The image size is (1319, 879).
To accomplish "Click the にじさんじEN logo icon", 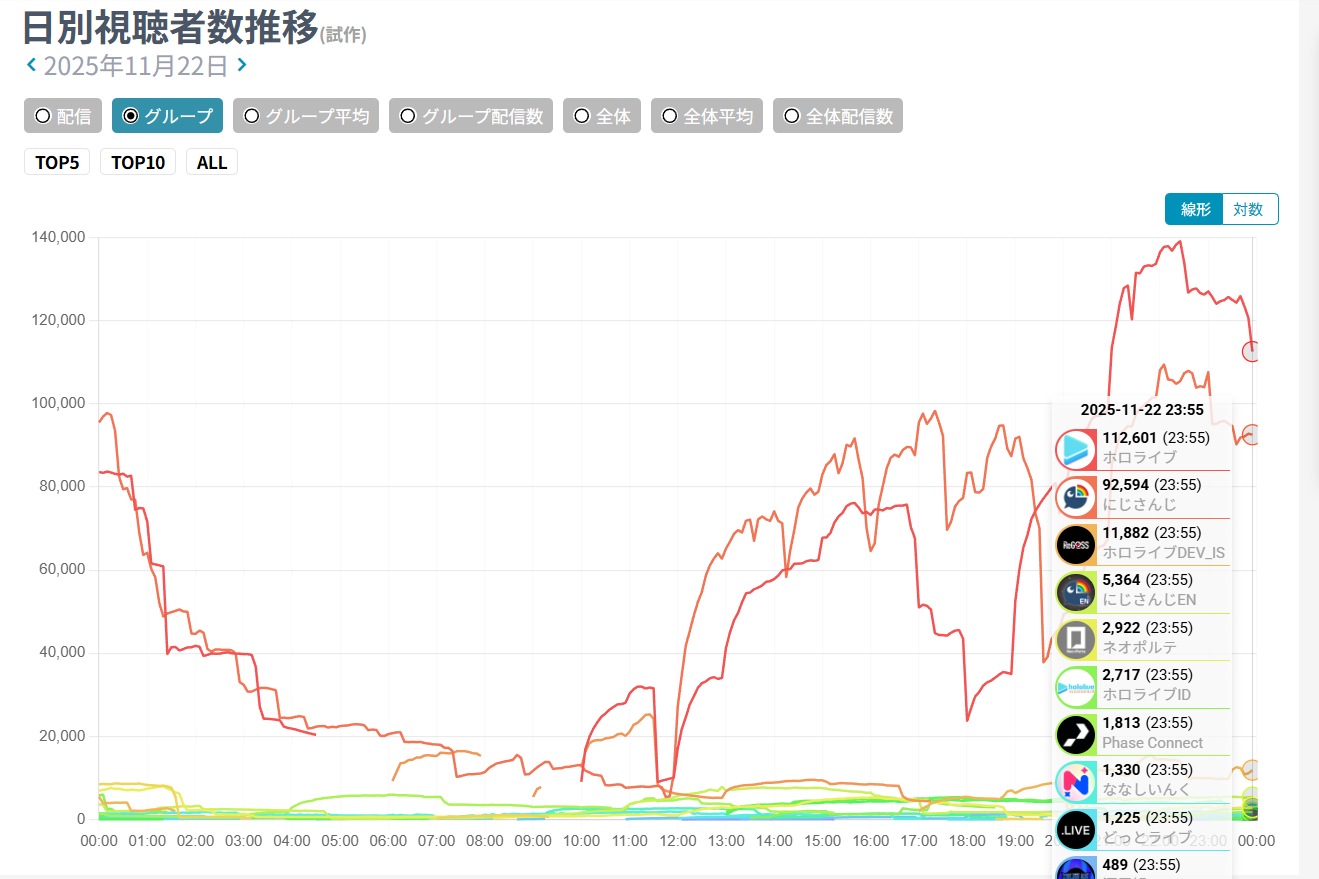I will coord(1076,592).
